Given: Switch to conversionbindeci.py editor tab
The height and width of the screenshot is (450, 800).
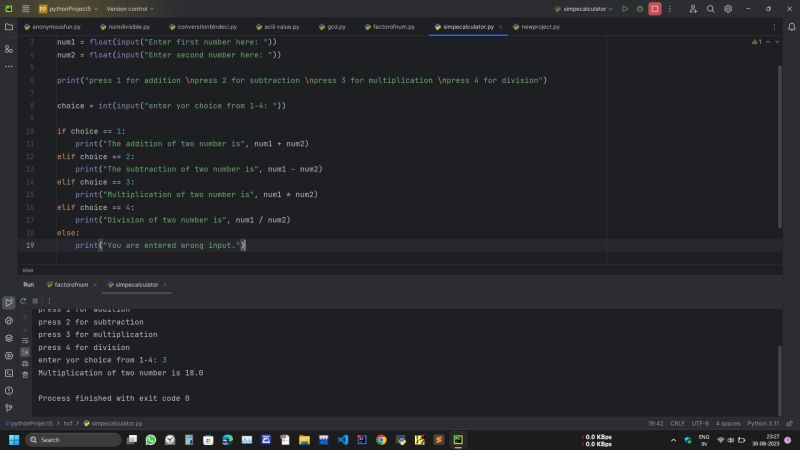Looking at the screenshot, I should (203, 27).
